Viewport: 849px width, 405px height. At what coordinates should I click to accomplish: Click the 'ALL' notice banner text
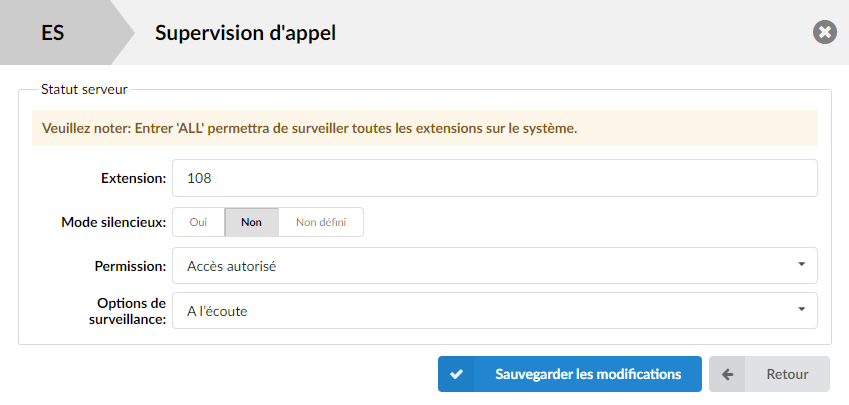pyautogui.click(x=310, y=129)
